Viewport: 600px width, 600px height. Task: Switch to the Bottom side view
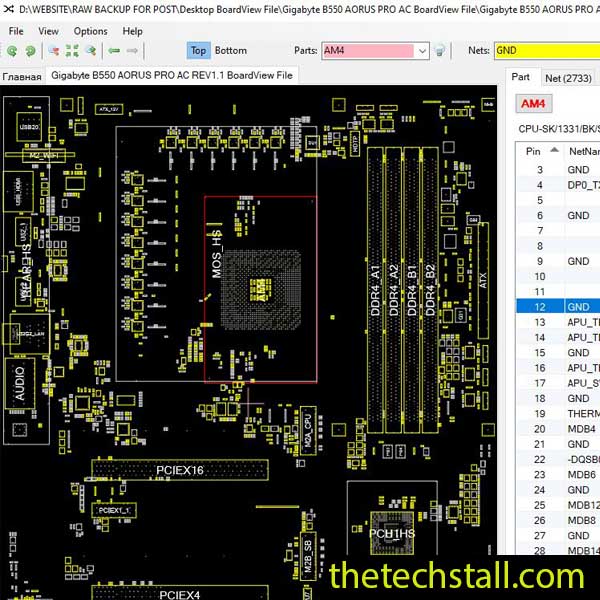coord(231,51)
